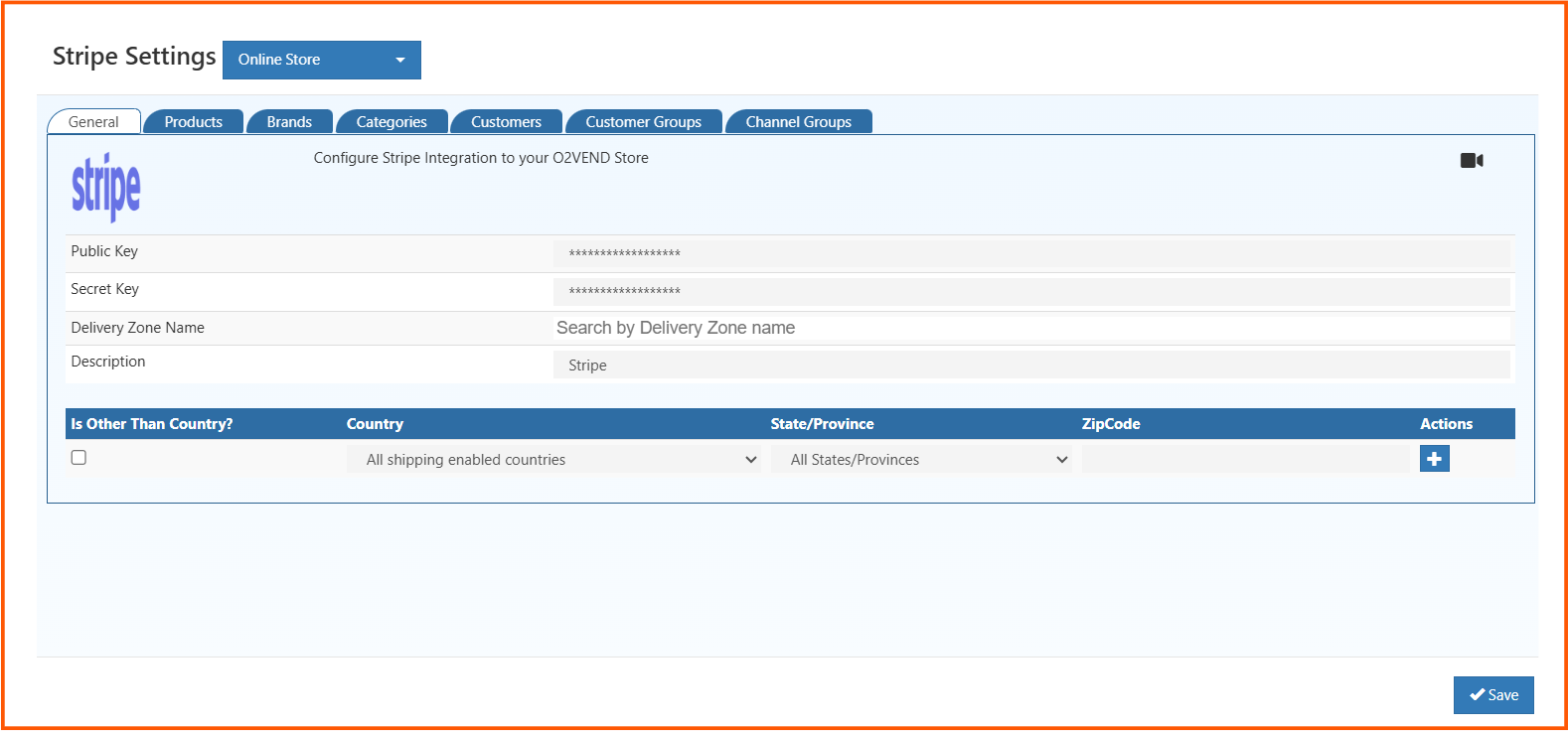Screen dimensions: 1568x731
Task: Click the Delivery Zone name search field
Action: (1030, 328)
